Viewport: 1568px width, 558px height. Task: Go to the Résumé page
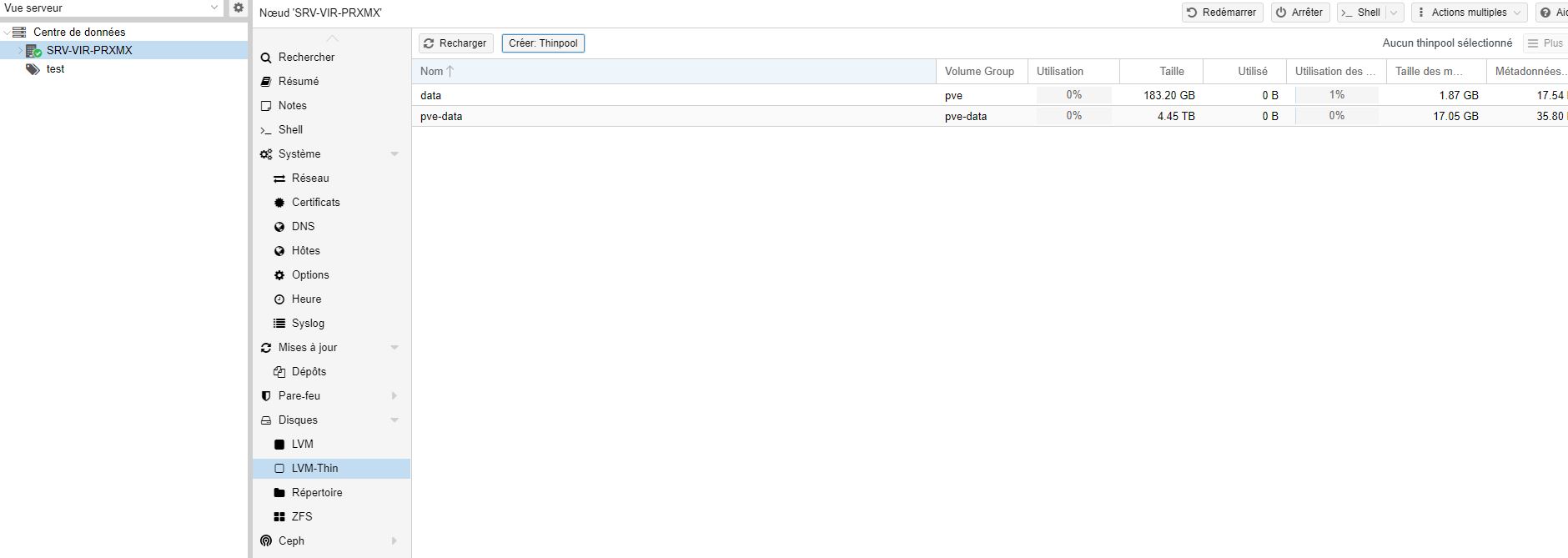click(x=298, y=81)
